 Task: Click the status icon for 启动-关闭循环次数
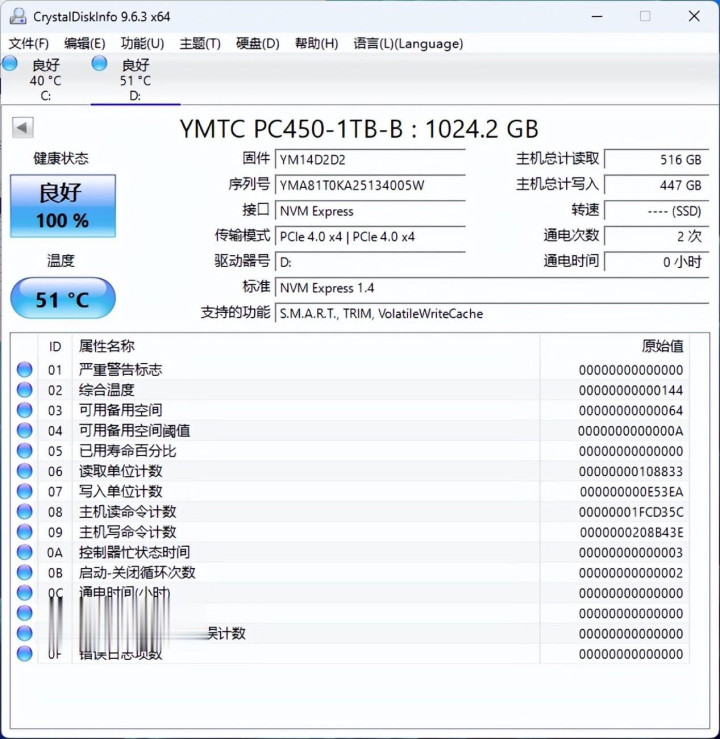(x=25, y=572)
